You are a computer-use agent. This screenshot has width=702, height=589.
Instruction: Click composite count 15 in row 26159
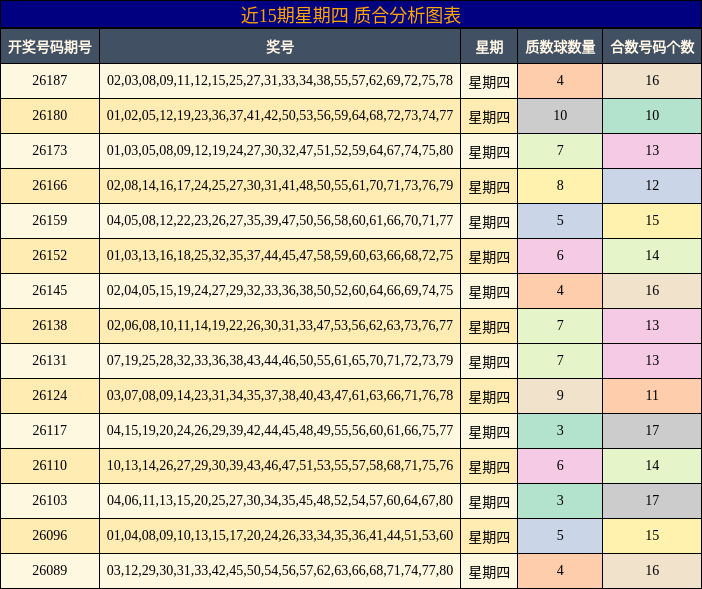click(652, 220)
